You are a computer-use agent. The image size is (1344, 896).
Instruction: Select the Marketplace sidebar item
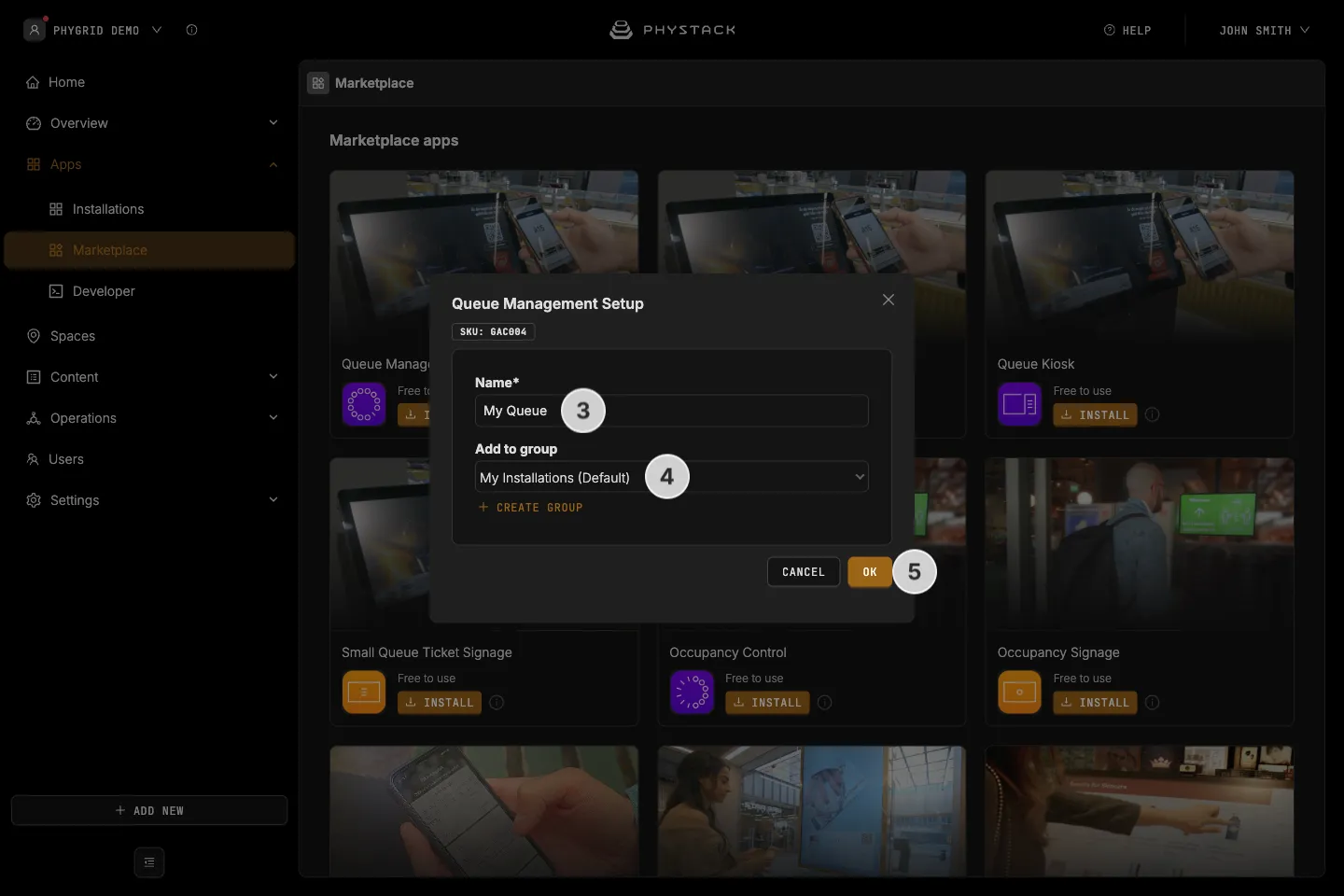(149, 250)
